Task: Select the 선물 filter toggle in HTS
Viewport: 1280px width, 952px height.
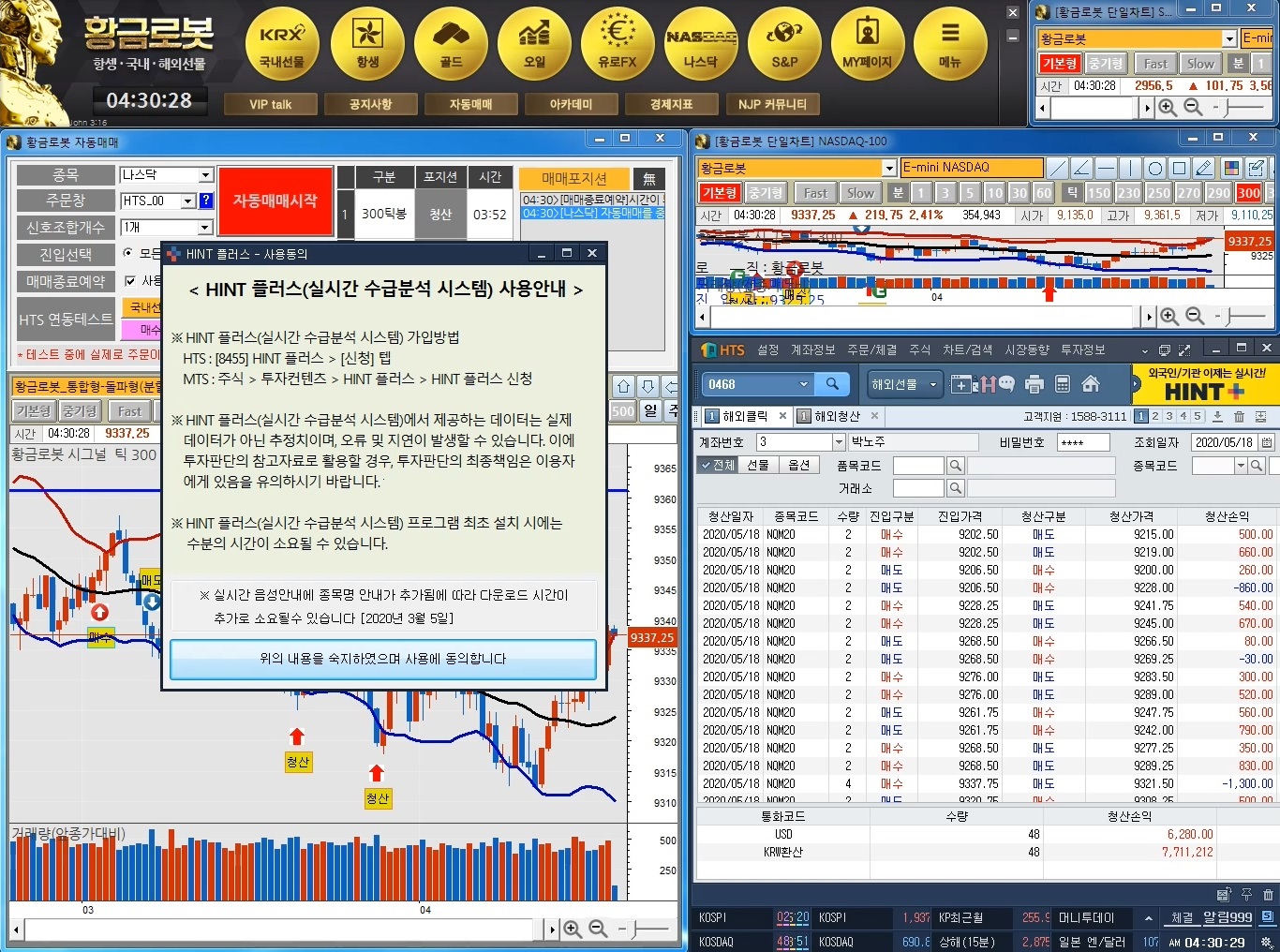Action: 757,466
